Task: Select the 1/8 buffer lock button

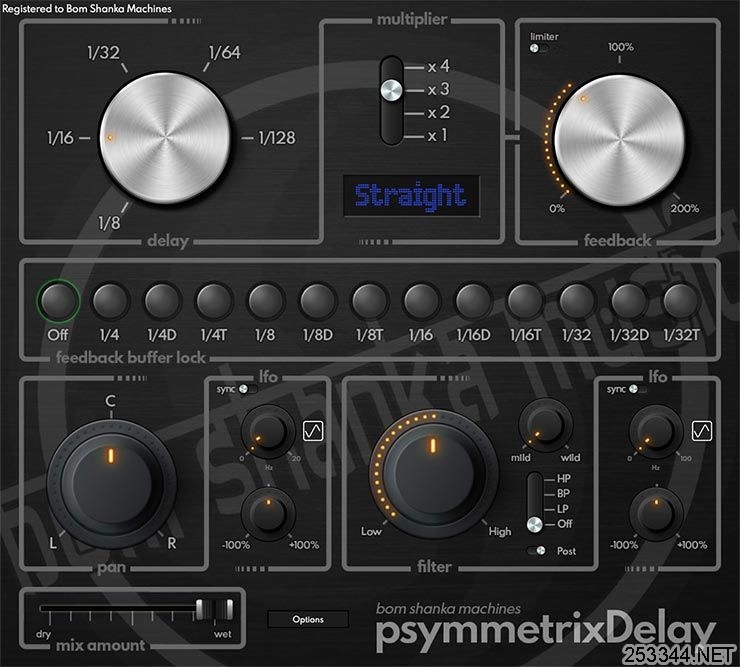Action: [266, 301]
